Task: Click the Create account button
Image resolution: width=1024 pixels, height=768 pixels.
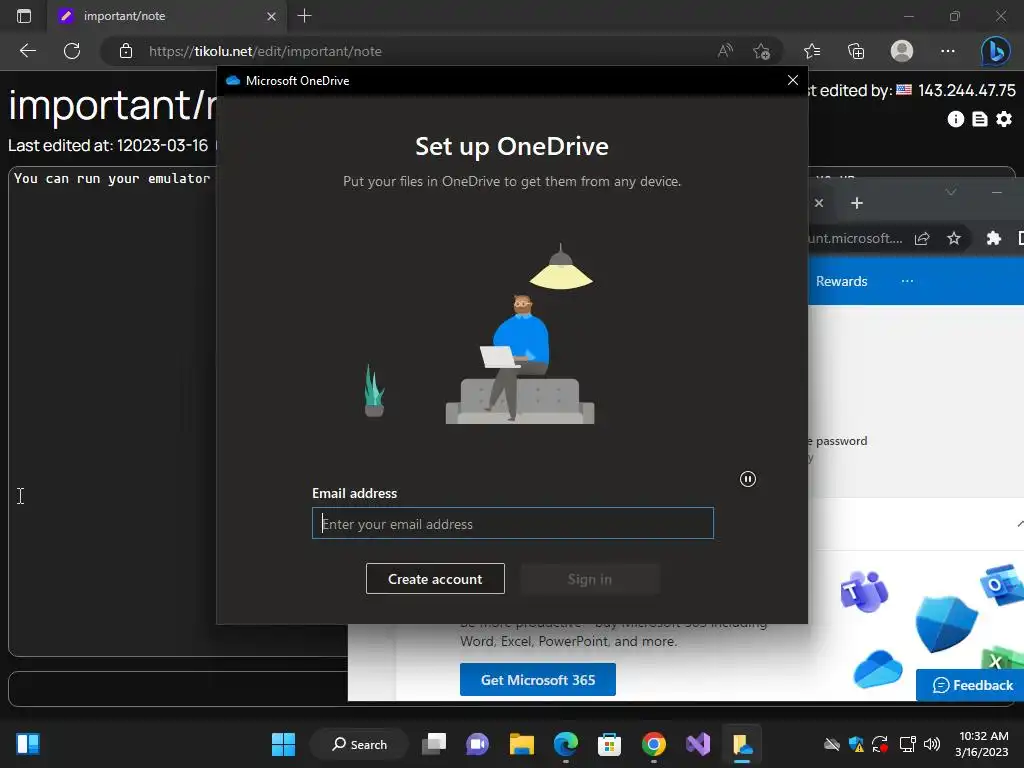Action: coord(435,579)
